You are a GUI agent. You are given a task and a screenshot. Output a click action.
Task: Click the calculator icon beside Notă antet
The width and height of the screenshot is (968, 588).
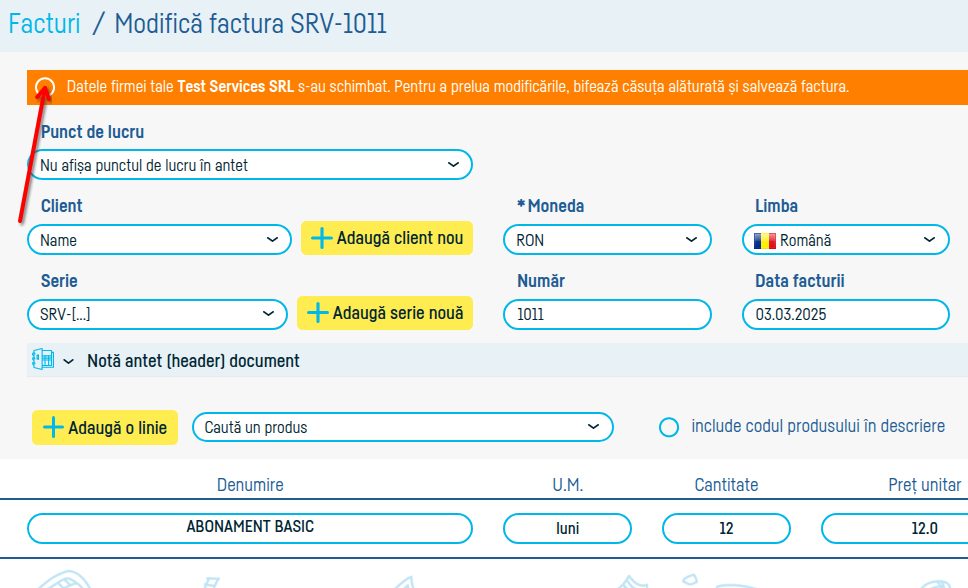43,361
